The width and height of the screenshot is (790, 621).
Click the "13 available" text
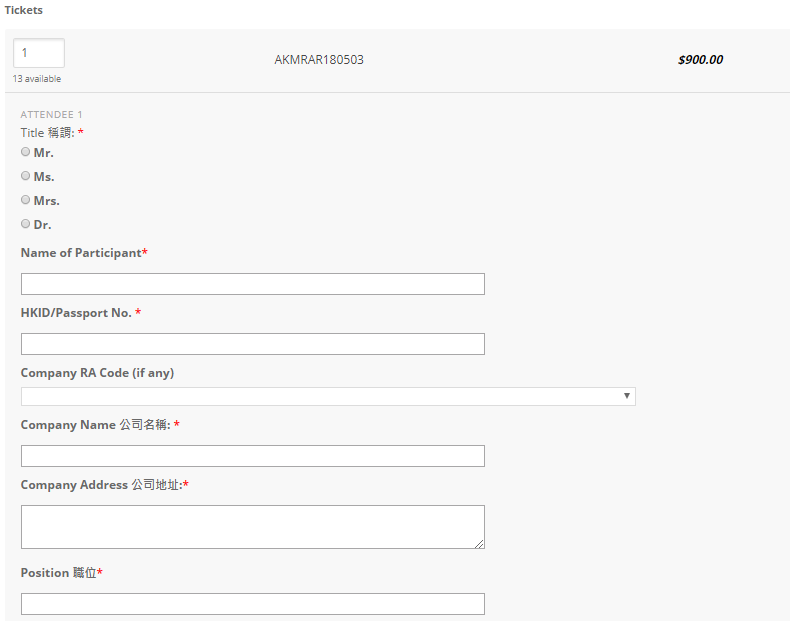coord(37,79)
